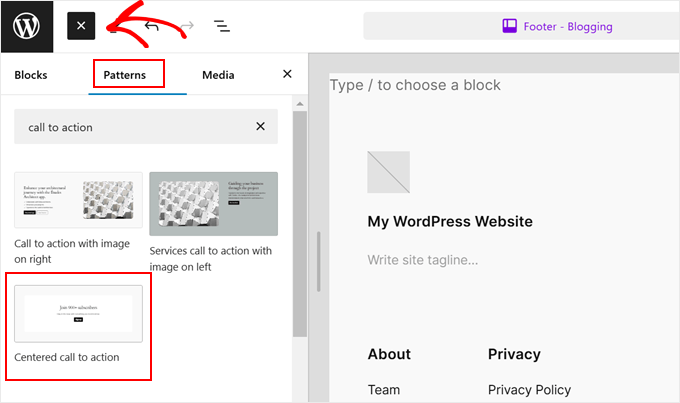Clear the search field text

pos(261,127)
